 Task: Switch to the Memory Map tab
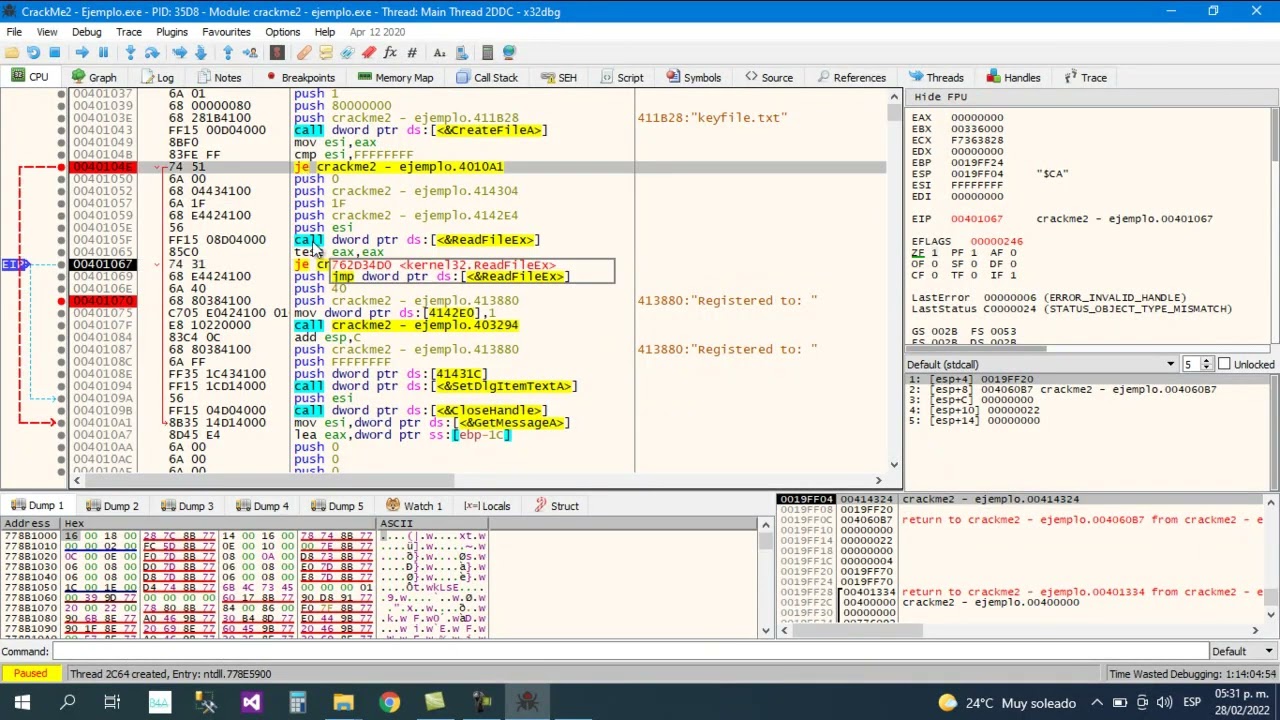(x=396, y=78)
